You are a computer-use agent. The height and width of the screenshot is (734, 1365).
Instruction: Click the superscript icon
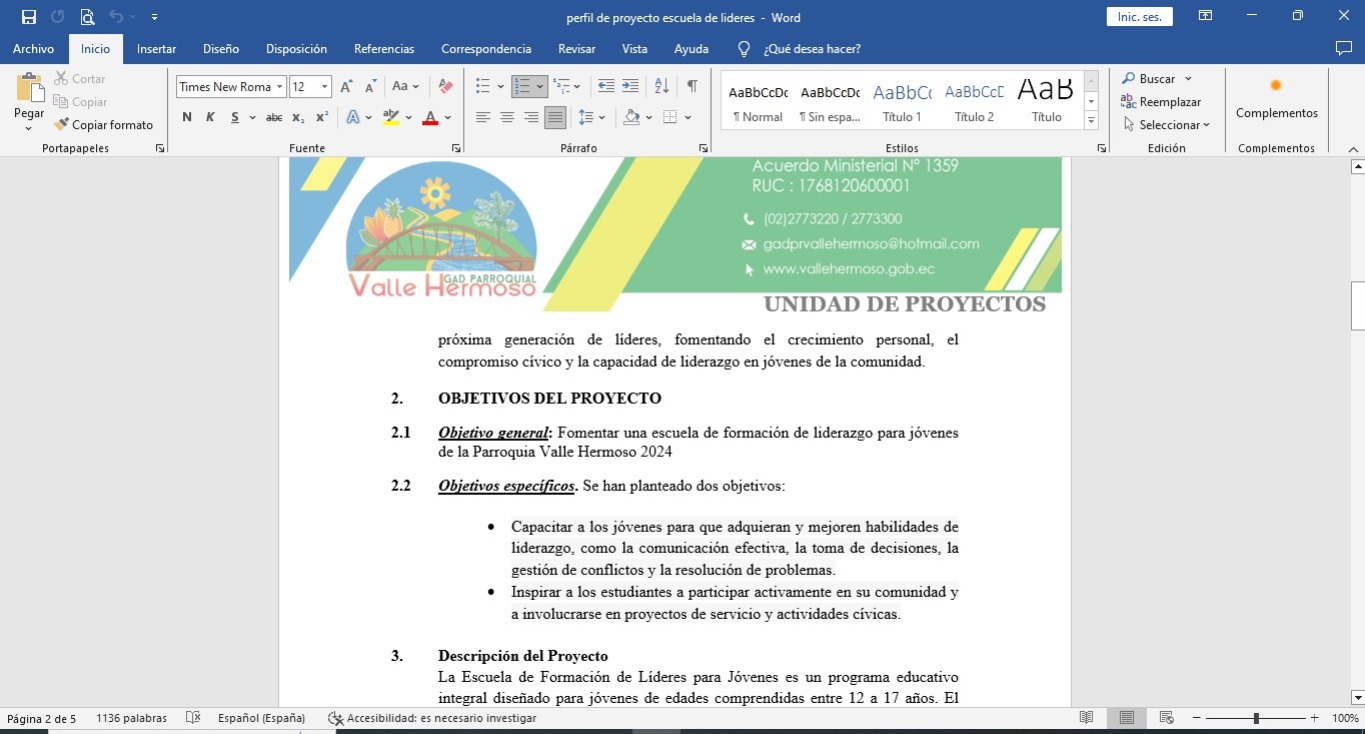tap(322, 117)
